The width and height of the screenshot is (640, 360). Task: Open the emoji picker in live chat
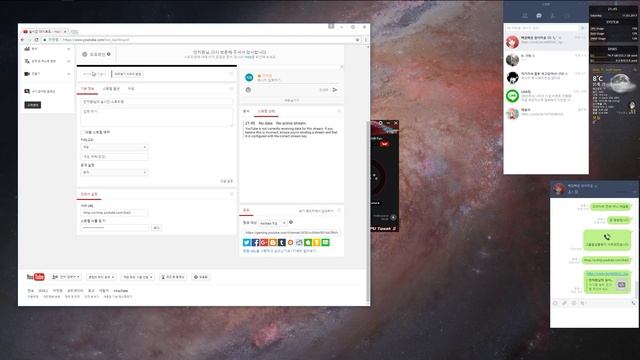coord(248,90)
